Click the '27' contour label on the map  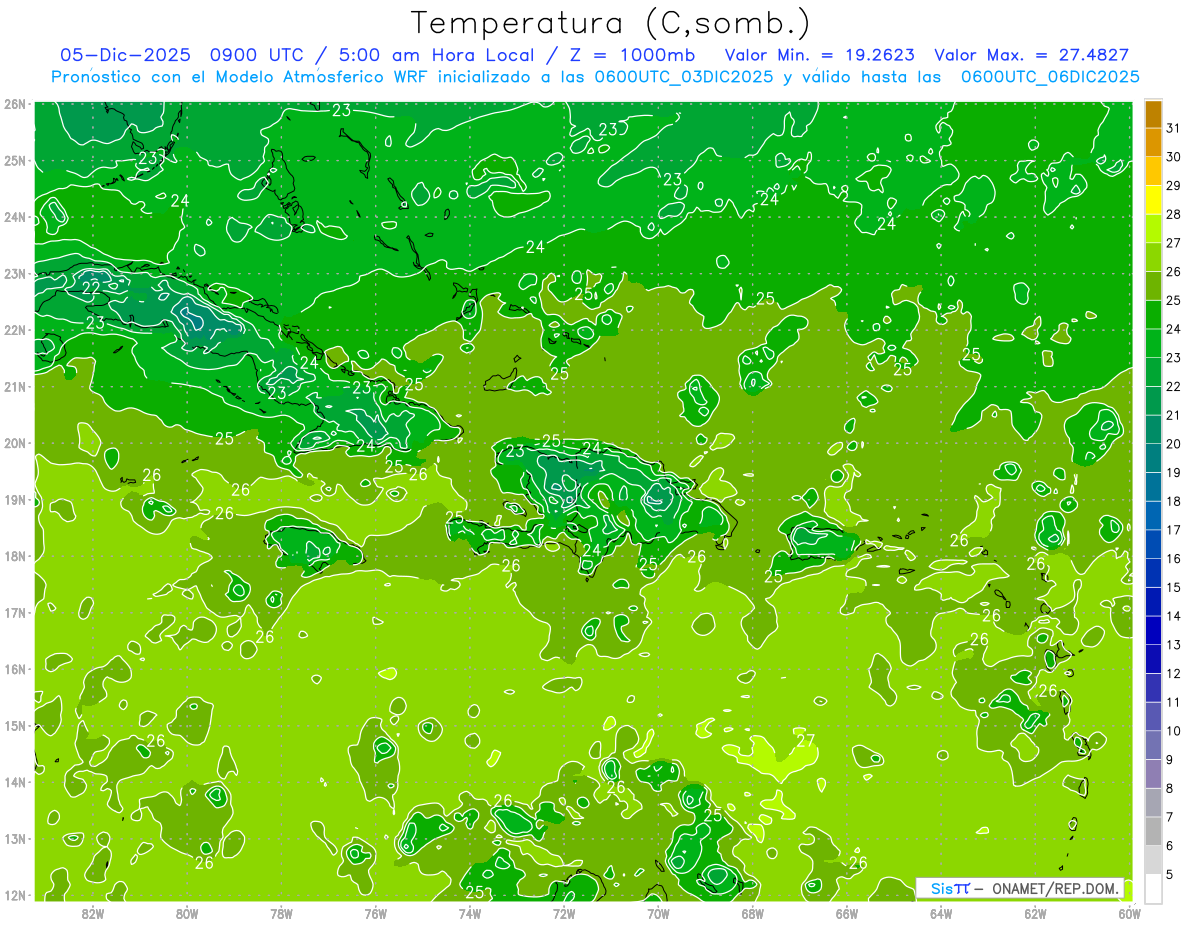(x=806, y=741)
